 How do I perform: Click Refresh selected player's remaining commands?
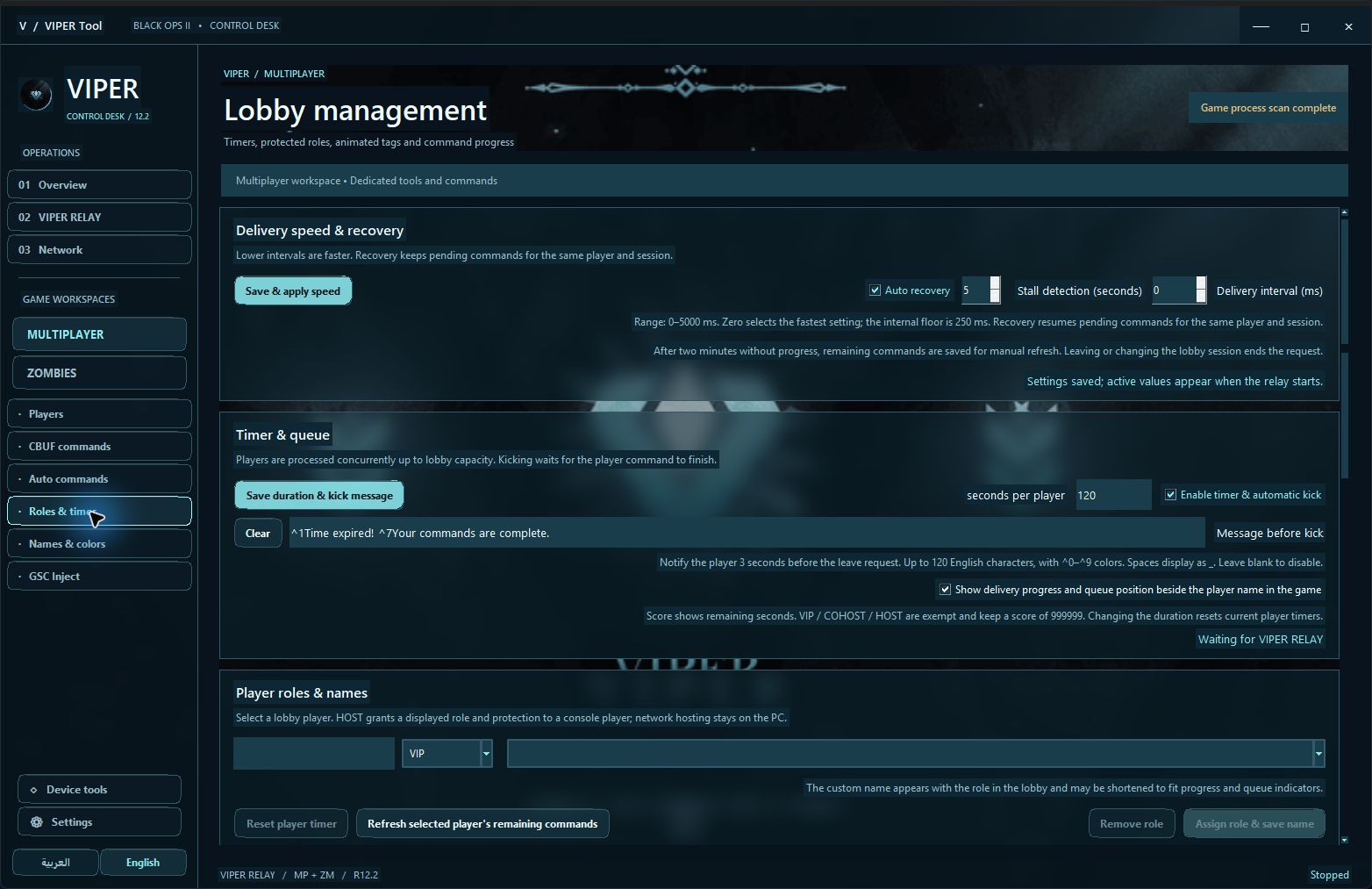(x=482, y=824)
